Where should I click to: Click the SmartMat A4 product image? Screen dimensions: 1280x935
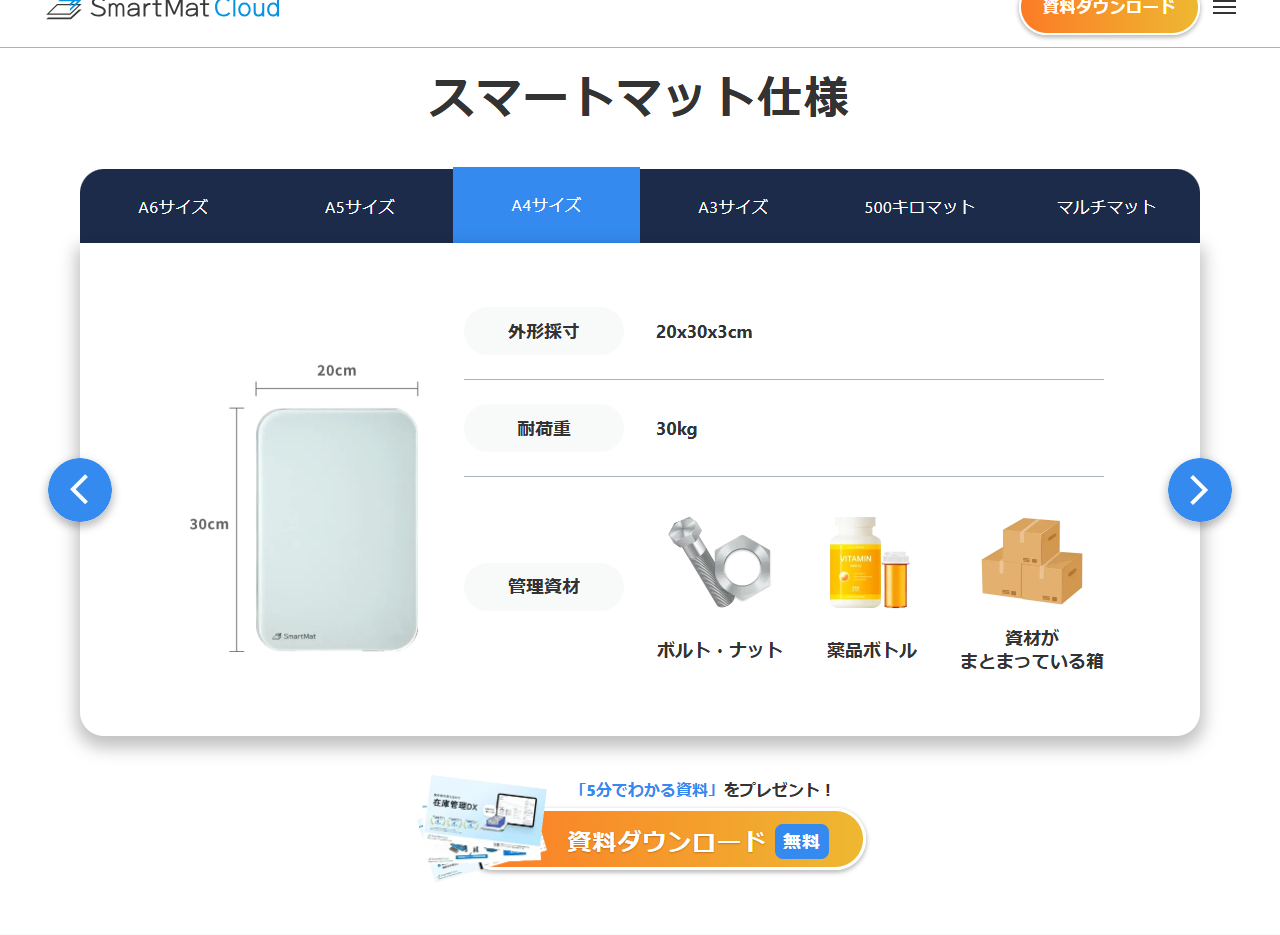tap(337, 529)
